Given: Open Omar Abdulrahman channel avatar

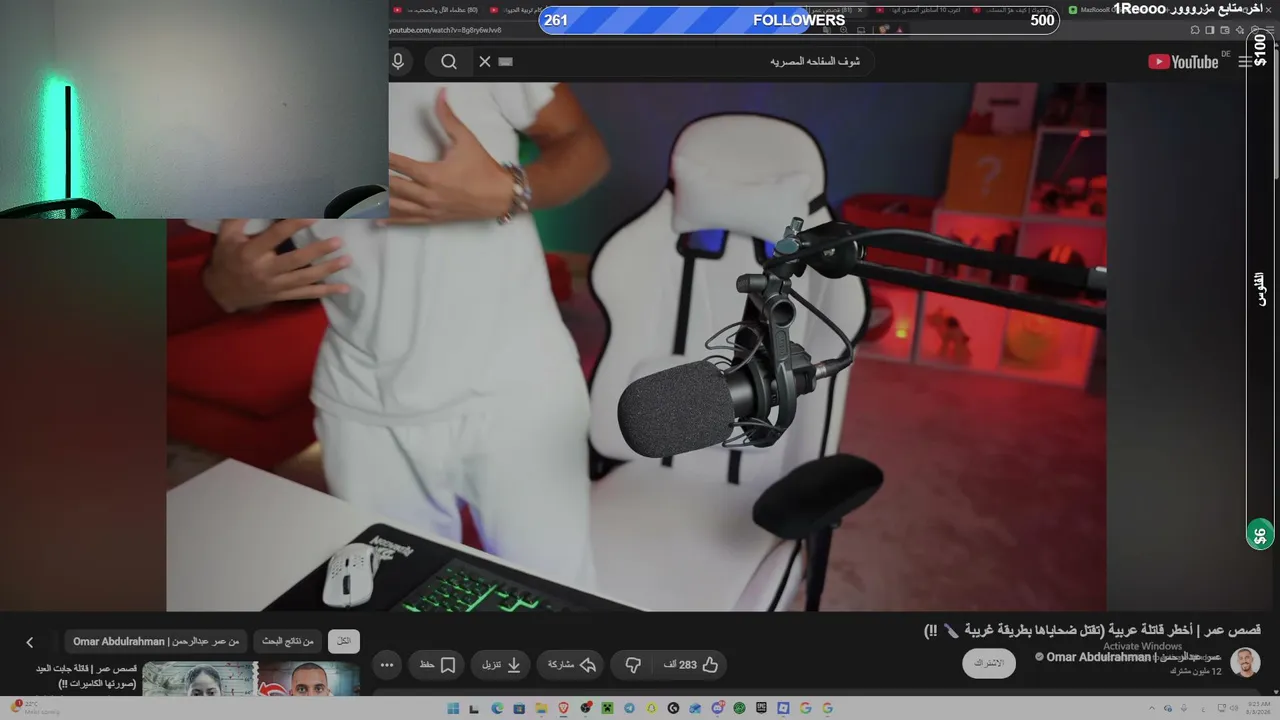Looking at the screenshot, I should (1245, 662).
